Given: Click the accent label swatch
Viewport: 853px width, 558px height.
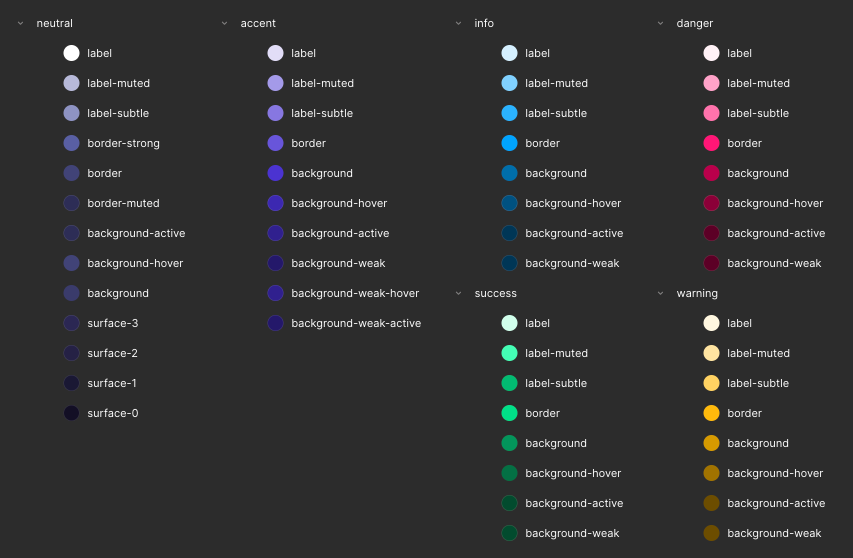Looking at the screenshot, I should pyautogui.click(x=275, y=53).
